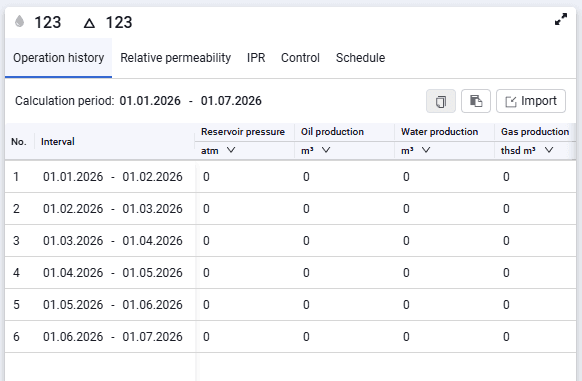Click Reservoir pressure cell in row 2
This screenshot has width=582, height=381.
pos(245,209)
